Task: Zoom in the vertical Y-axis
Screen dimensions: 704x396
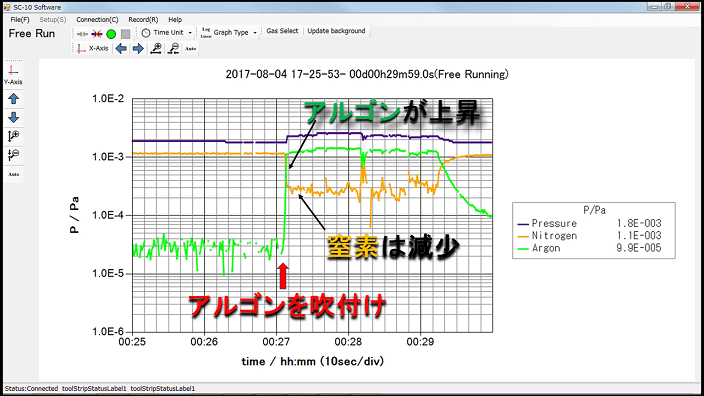Action: click(13, 136)
